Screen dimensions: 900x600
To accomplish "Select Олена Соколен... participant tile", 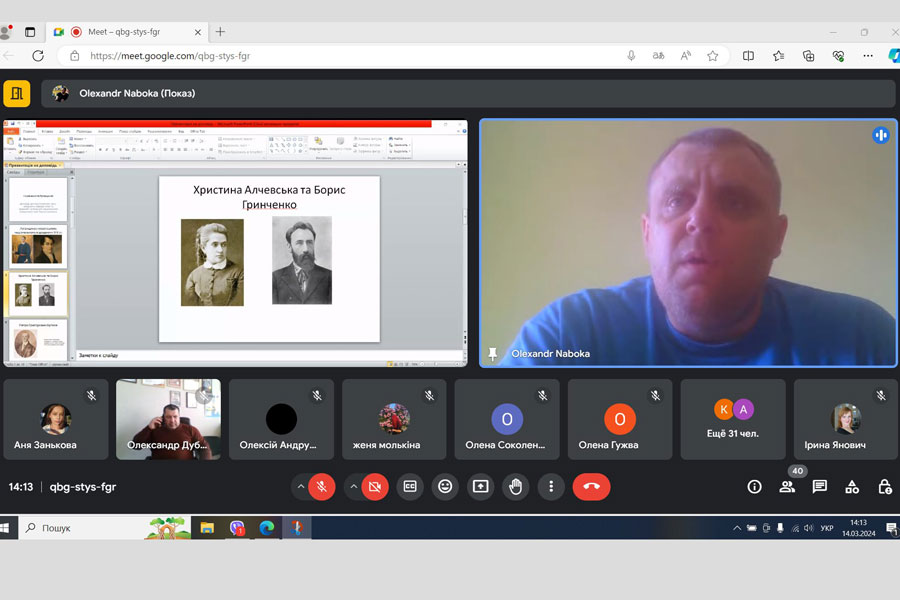I will pos(507,419).
